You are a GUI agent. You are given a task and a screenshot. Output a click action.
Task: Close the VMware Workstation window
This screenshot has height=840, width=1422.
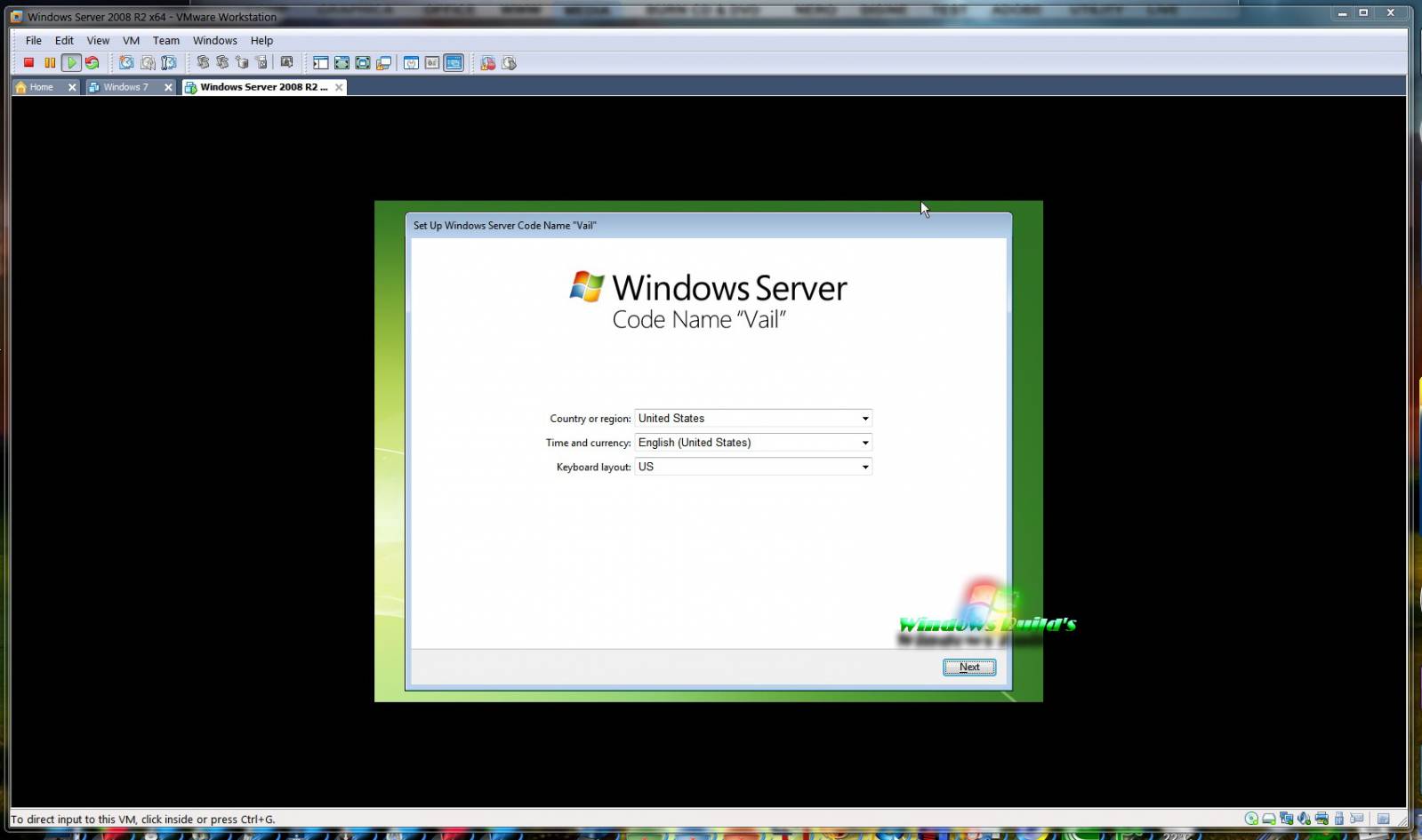[1391, 13]
